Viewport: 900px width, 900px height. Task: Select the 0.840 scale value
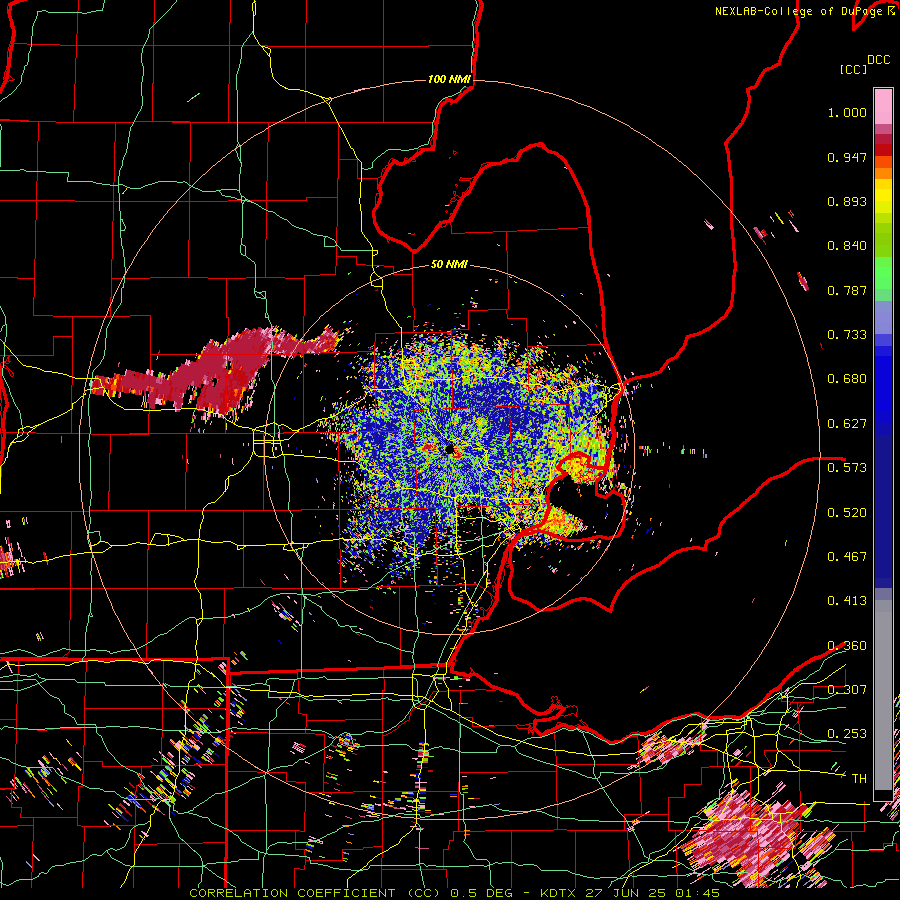click(x=847, y=246)
